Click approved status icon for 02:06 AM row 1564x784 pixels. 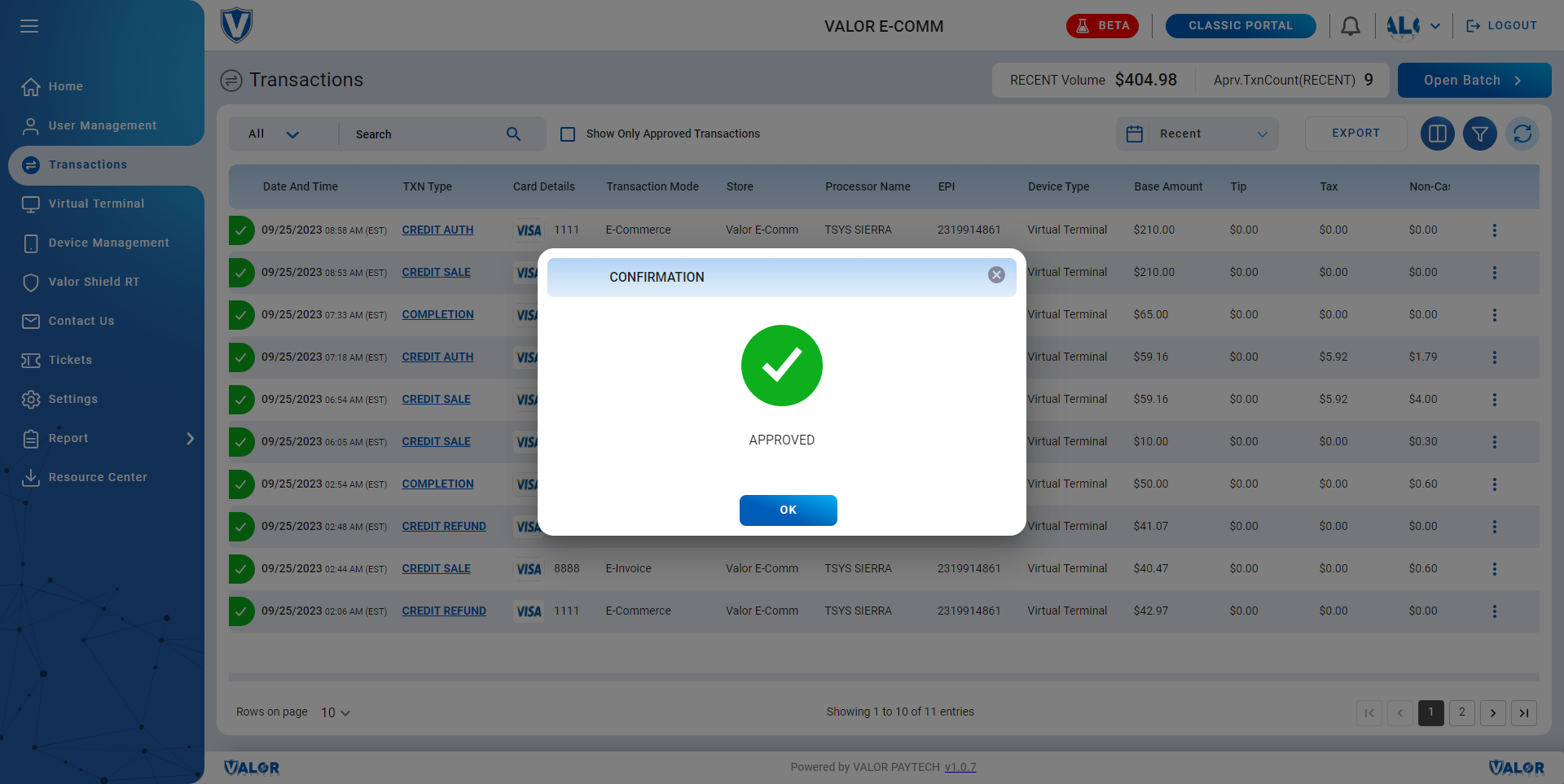point(241,611)
